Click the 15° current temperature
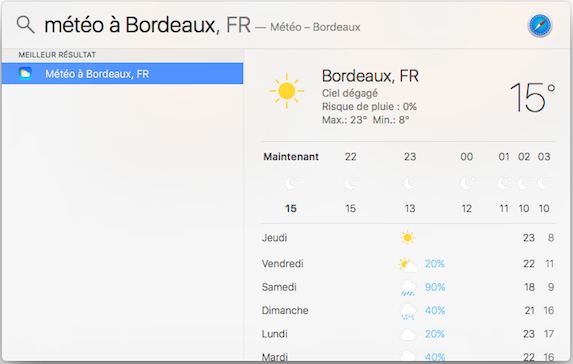The height and width of the screenshot is (364, 573). coord(532,97)
